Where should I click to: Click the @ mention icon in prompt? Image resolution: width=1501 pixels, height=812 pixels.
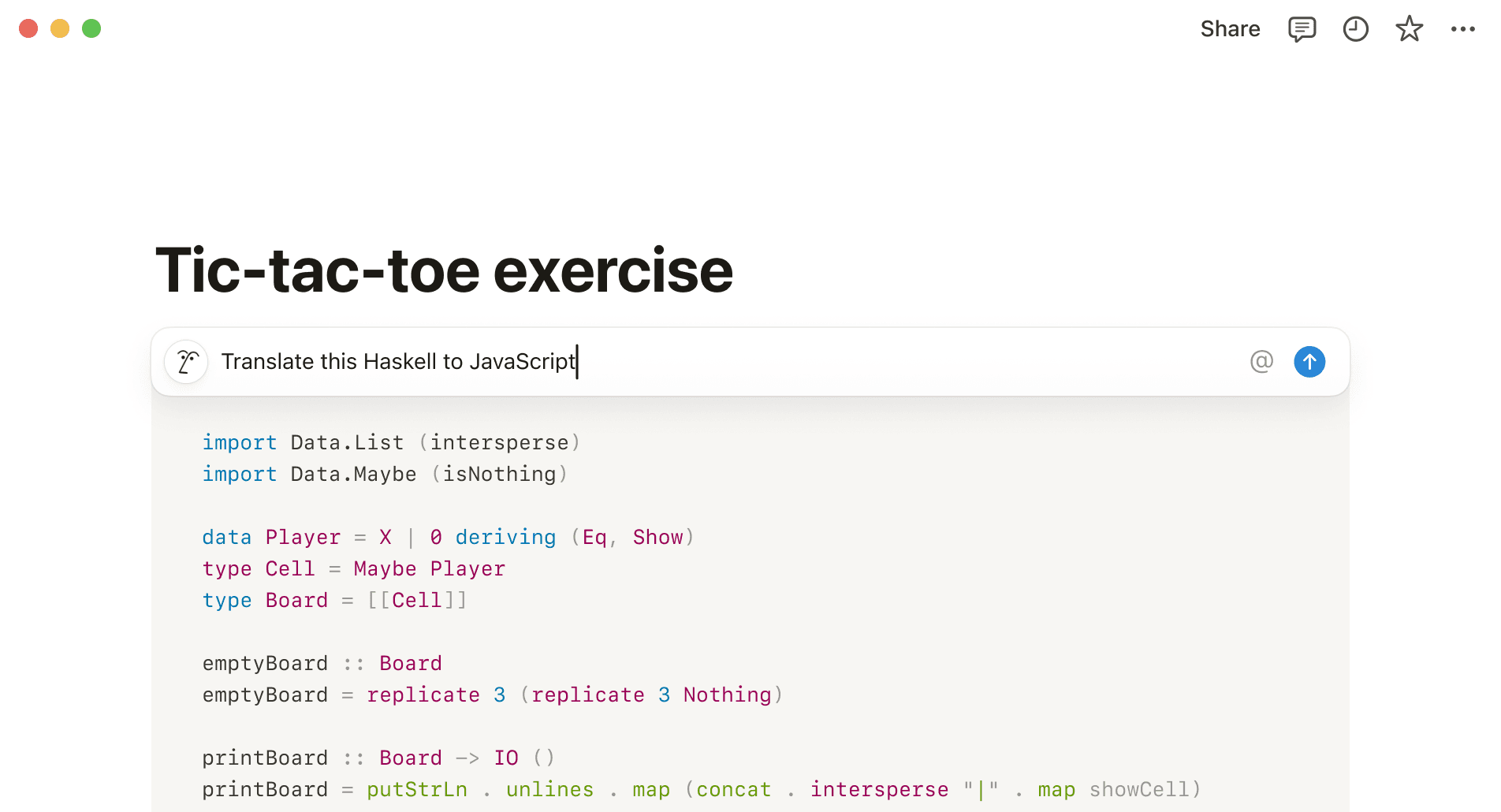point(1261,362)
